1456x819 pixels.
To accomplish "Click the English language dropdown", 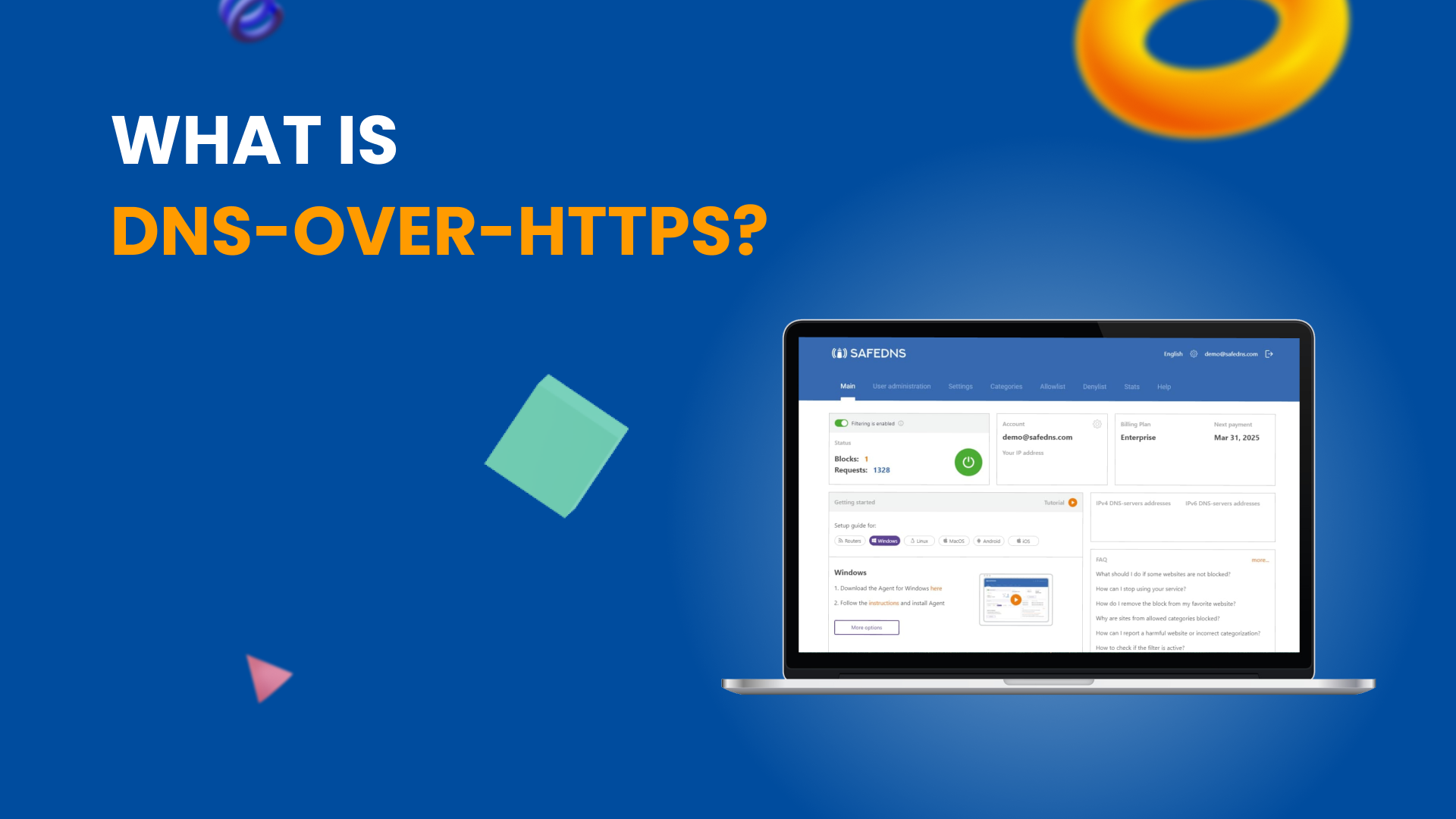I will point(1172,353).
